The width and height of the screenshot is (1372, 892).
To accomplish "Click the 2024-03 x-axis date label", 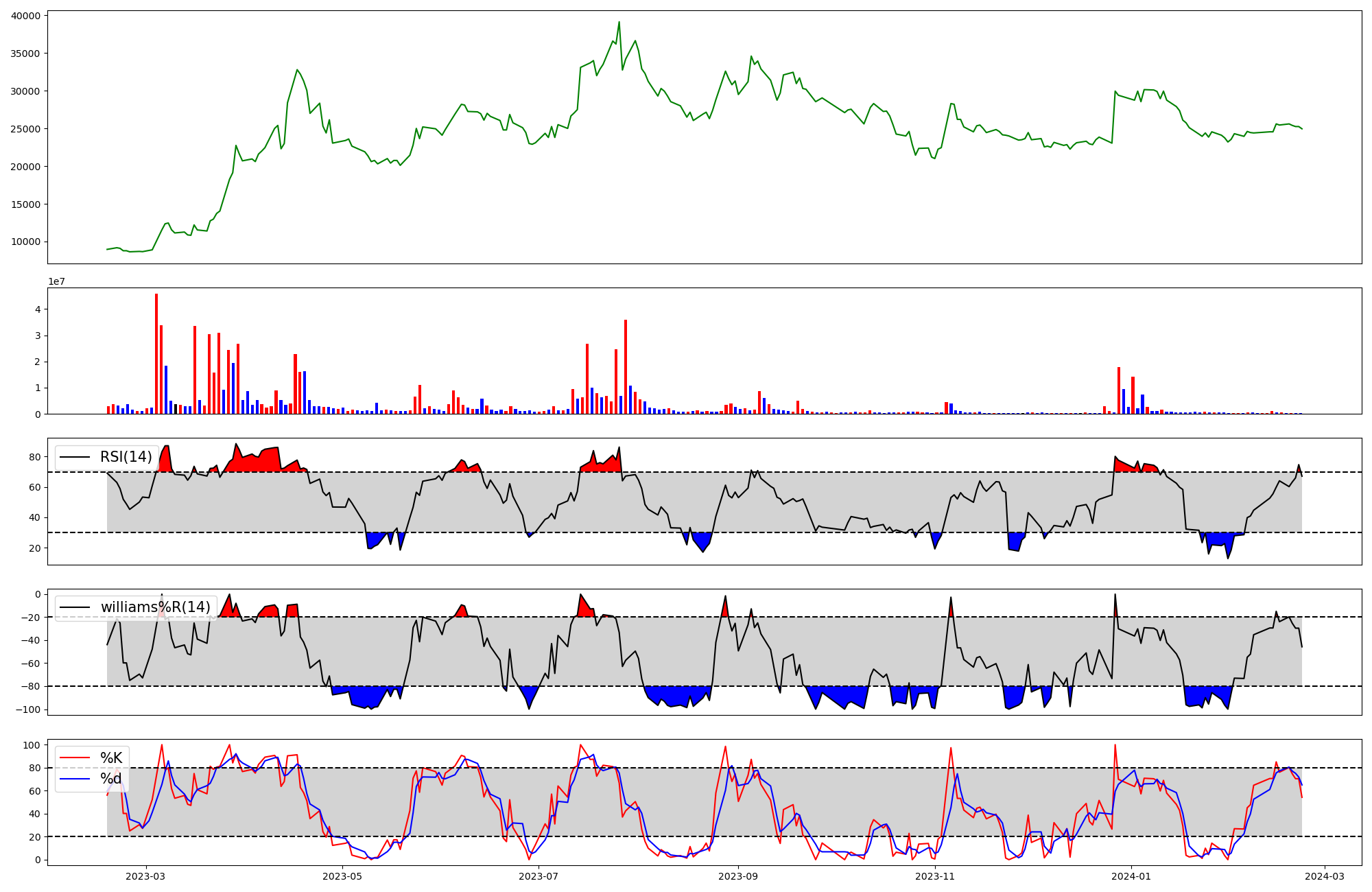I will (1324, 876).
